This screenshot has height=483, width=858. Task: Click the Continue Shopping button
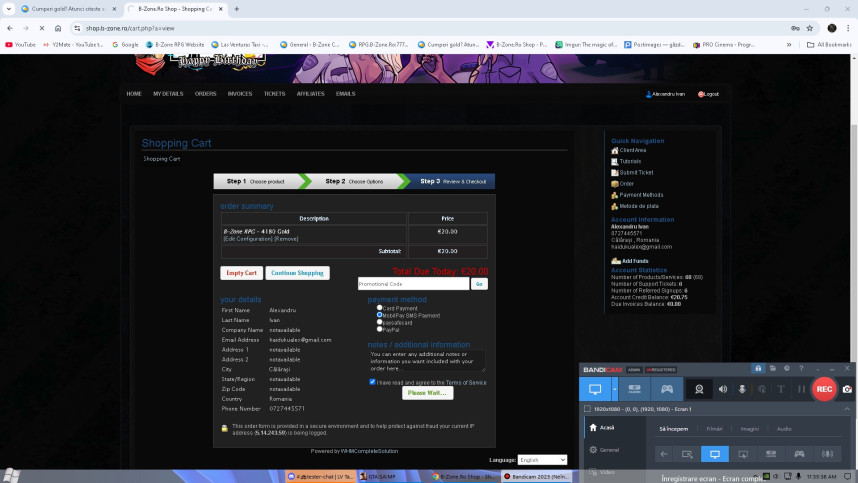[x=297, y=273]
